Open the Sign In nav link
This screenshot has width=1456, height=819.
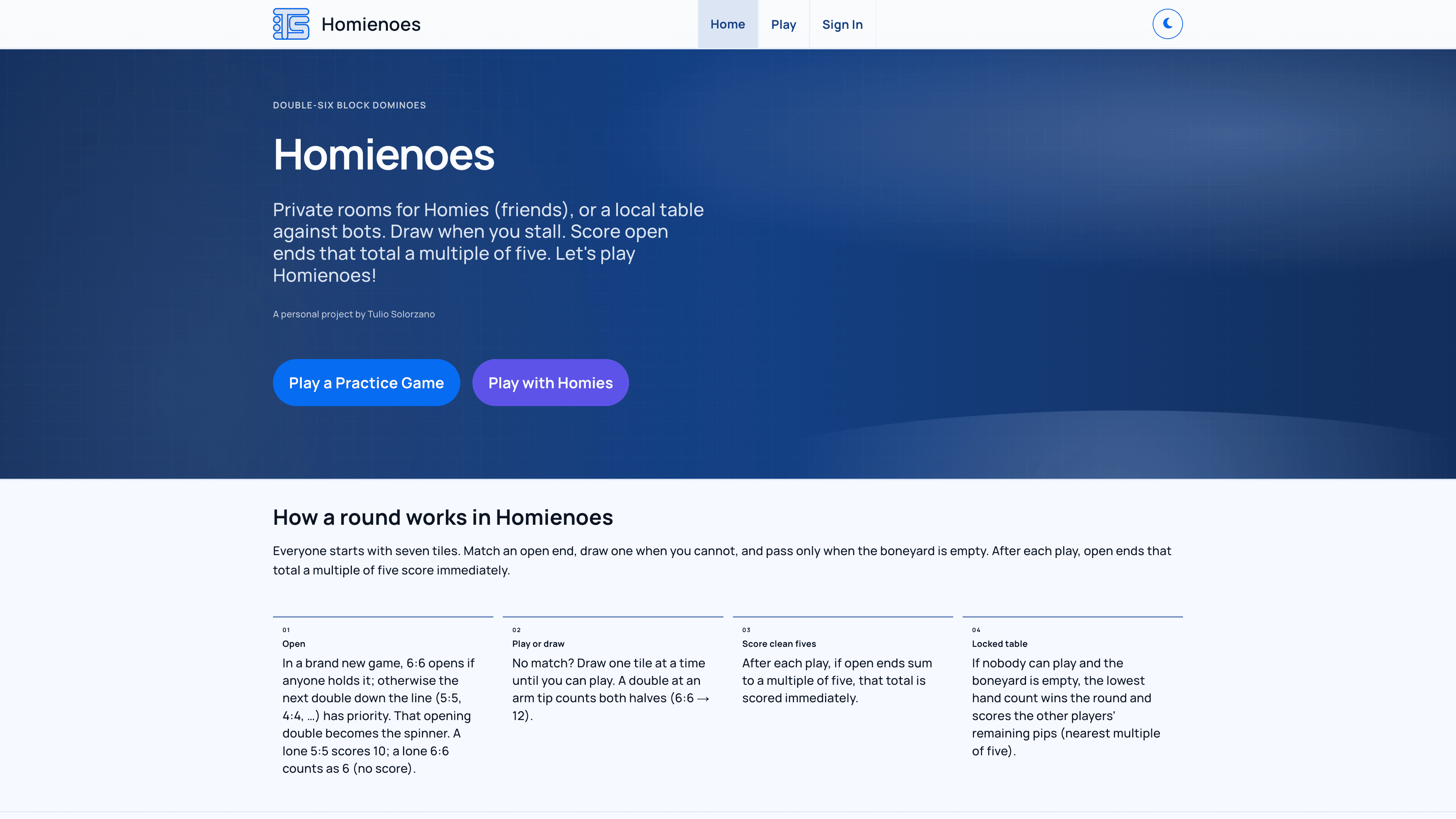(842, 24)
